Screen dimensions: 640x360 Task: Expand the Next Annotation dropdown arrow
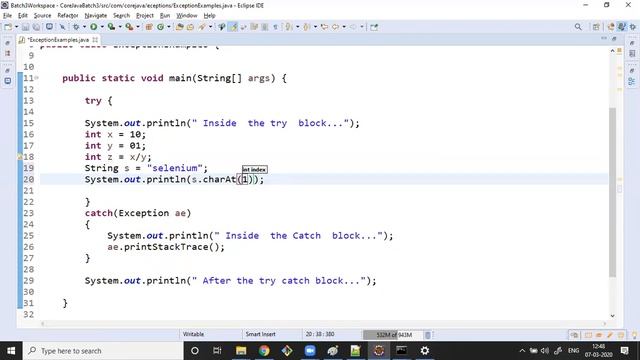(x=298, y=27)
